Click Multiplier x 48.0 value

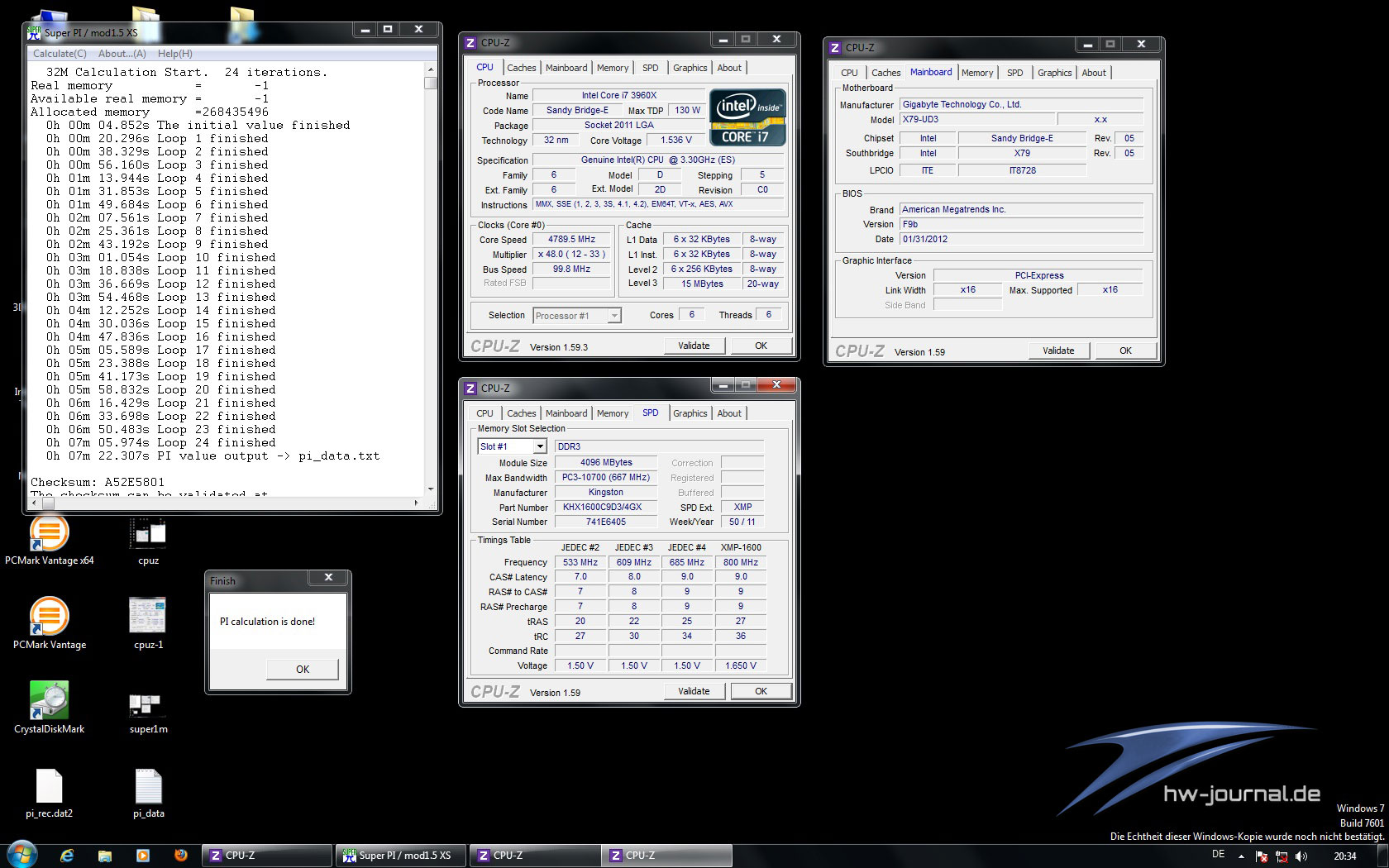coord(571,254)
